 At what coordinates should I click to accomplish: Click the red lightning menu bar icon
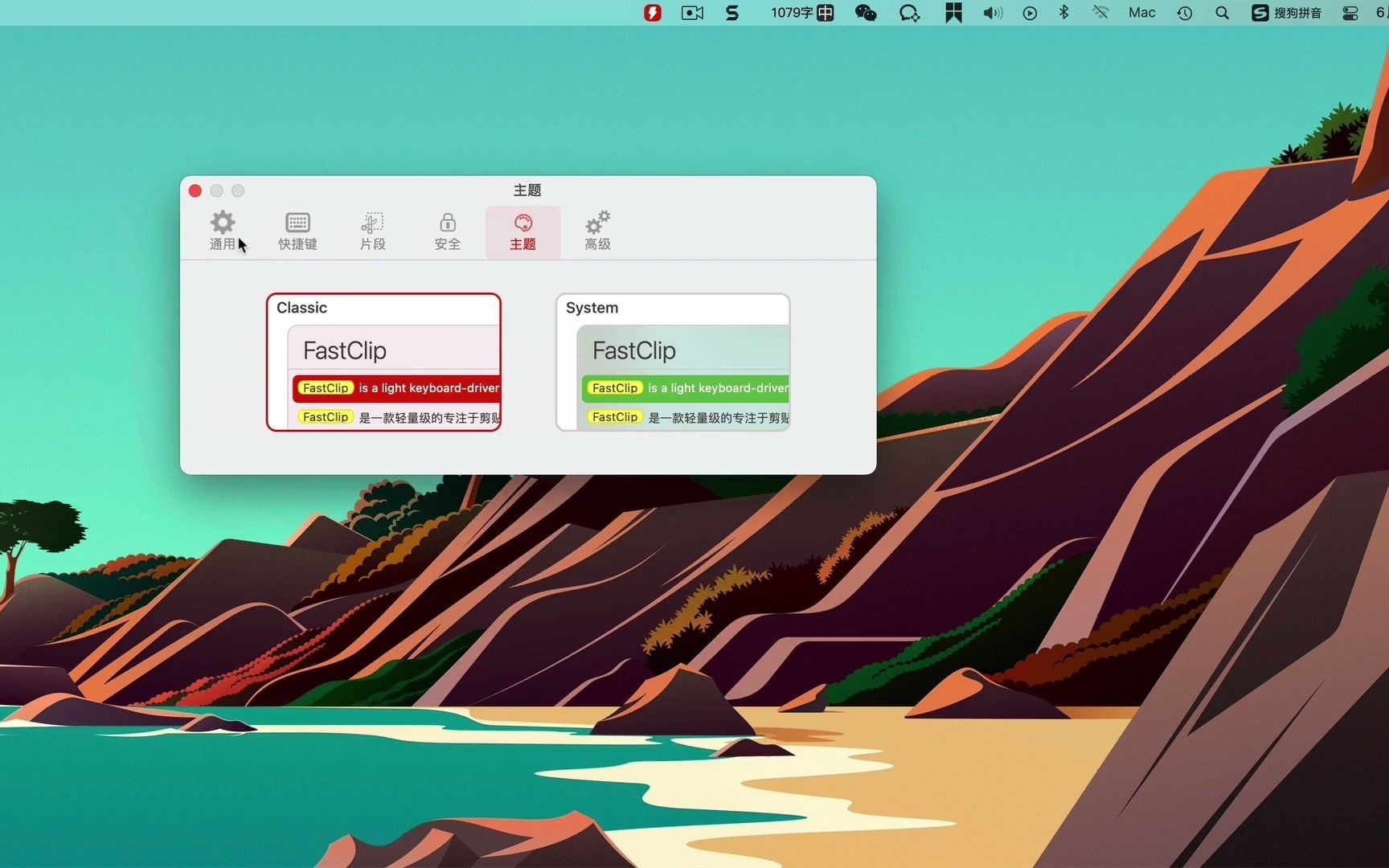pos(653,13)
